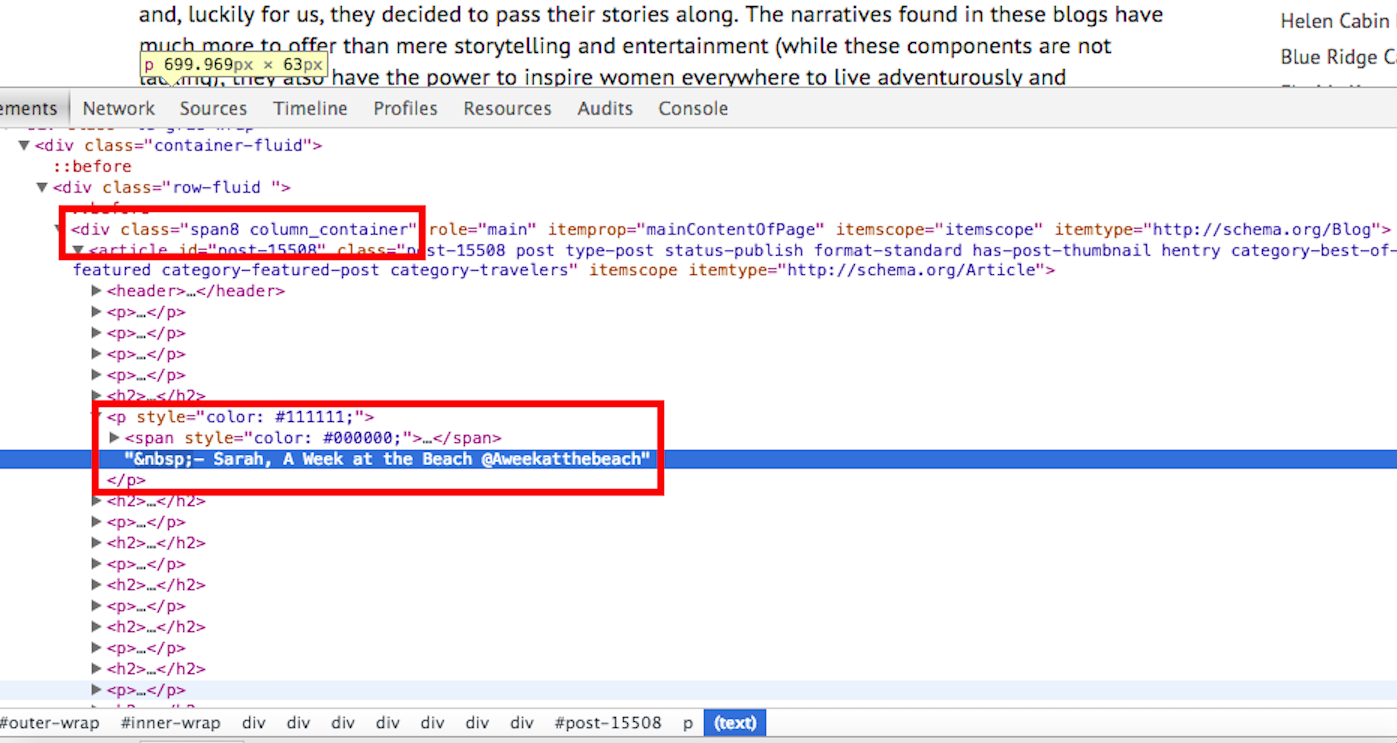Collapse the container-fluid div node
The image size is (1397, 743).
coord(24,146)
